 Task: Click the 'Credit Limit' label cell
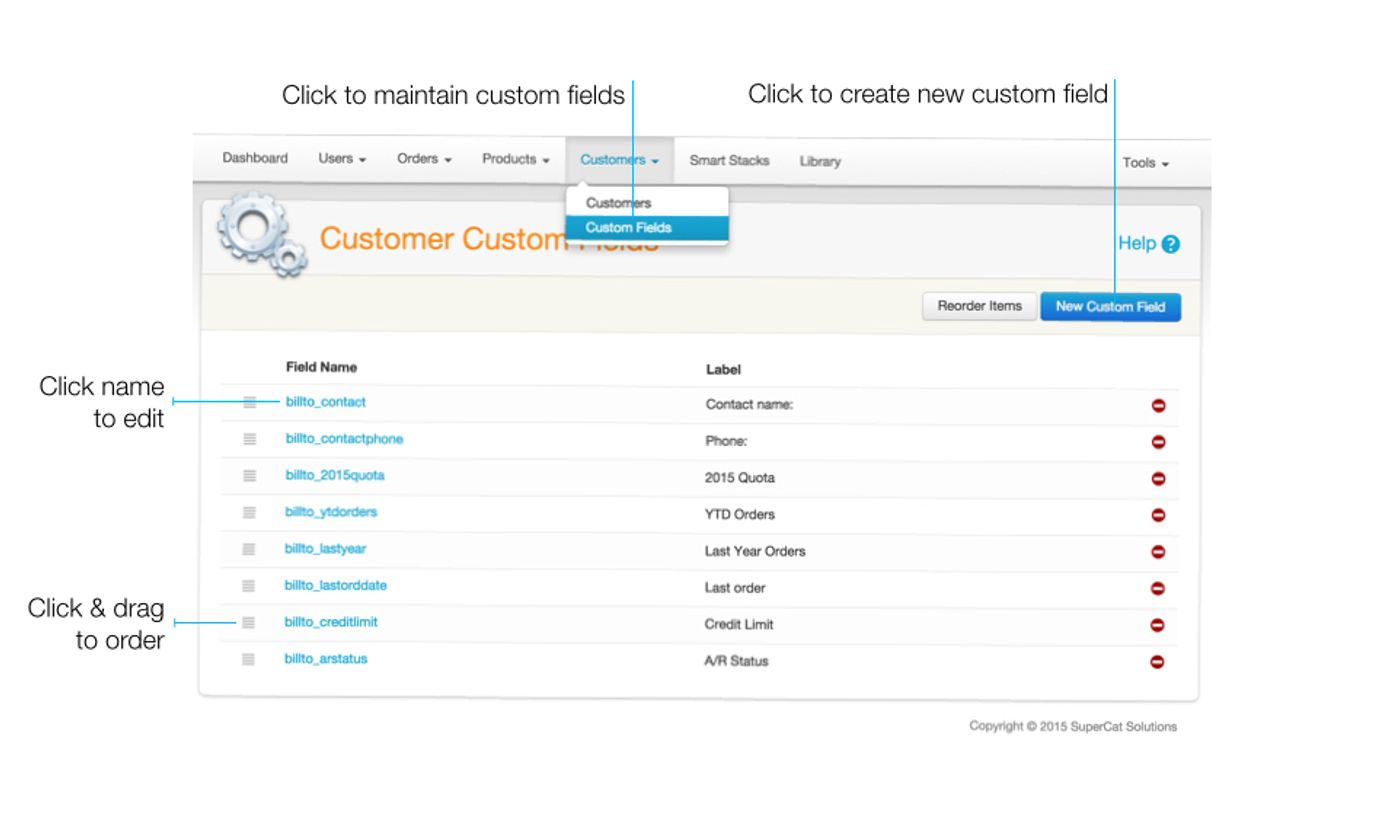[739, 624]
